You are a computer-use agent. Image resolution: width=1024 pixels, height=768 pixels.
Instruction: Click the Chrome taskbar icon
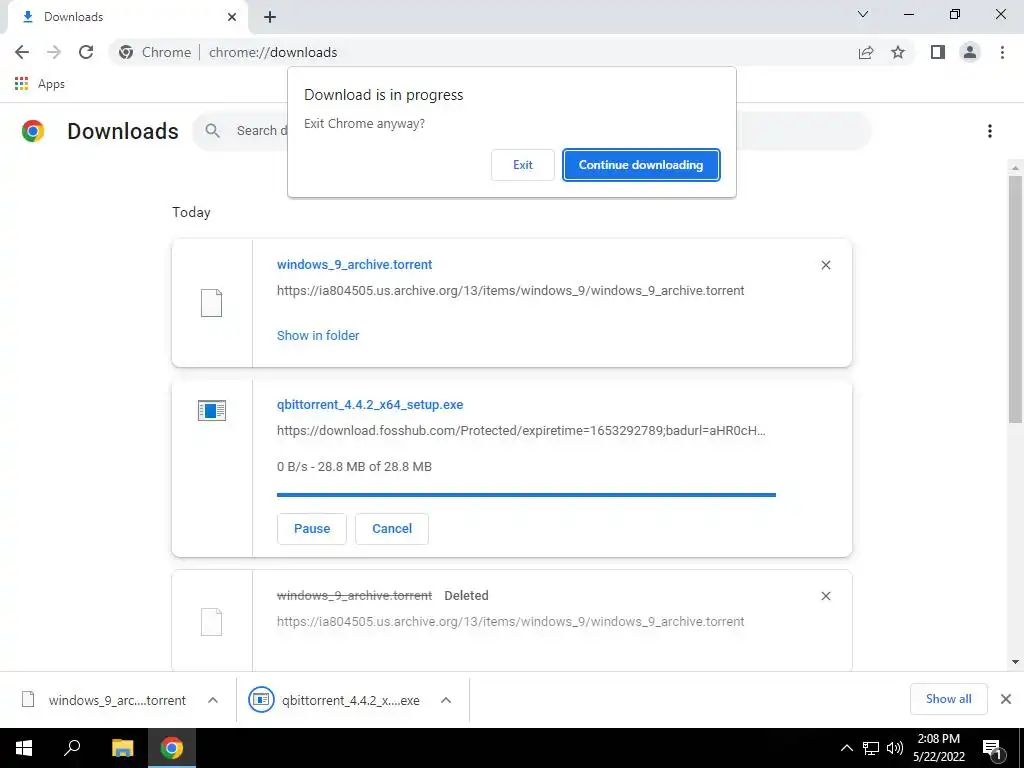click(172, 748)
